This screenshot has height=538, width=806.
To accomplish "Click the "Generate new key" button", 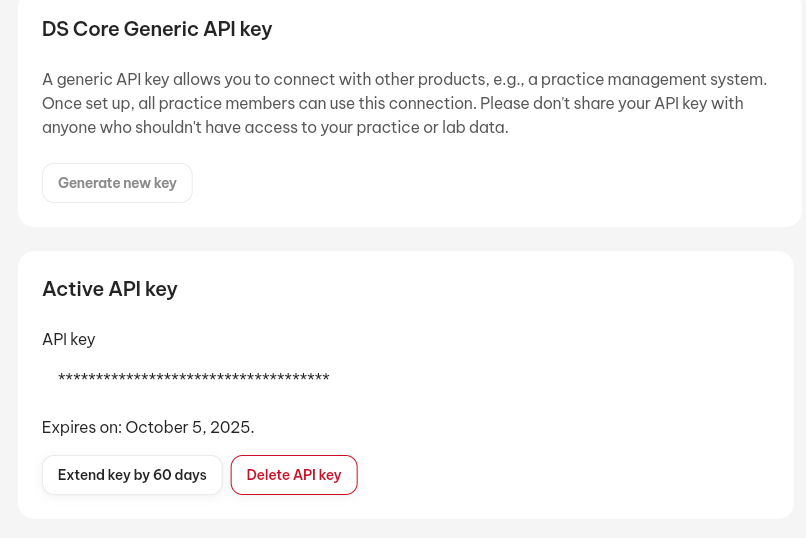I will [x=117, y=183].
